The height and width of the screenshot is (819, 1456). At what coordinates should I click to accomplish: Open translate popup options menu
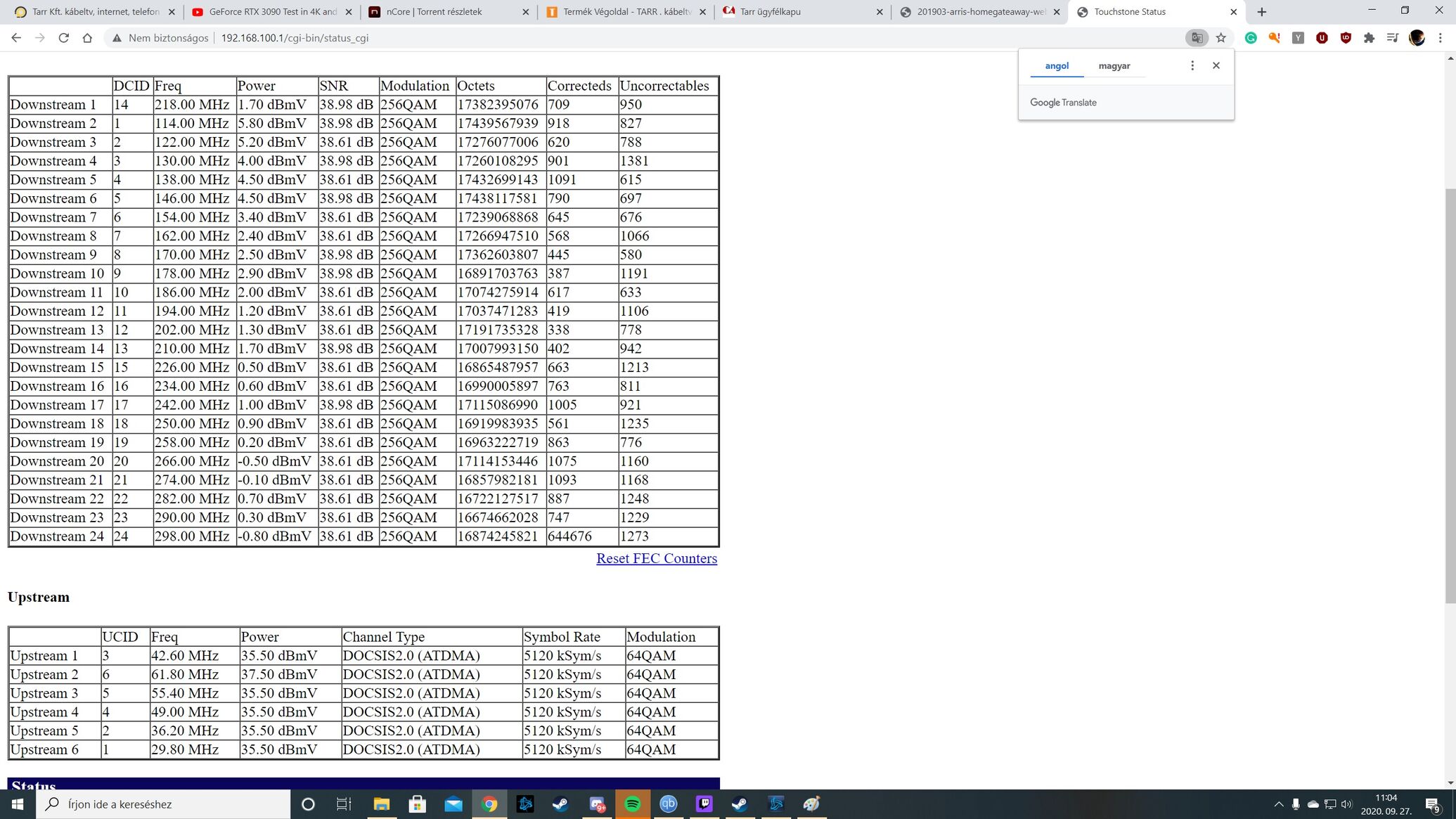[x=1192, y=65]
